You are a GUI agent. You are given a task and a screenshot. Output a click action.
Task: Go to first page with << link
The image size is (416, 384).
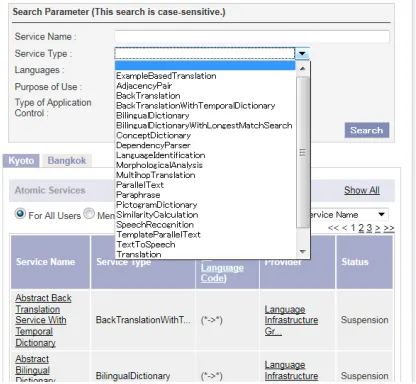333,228
